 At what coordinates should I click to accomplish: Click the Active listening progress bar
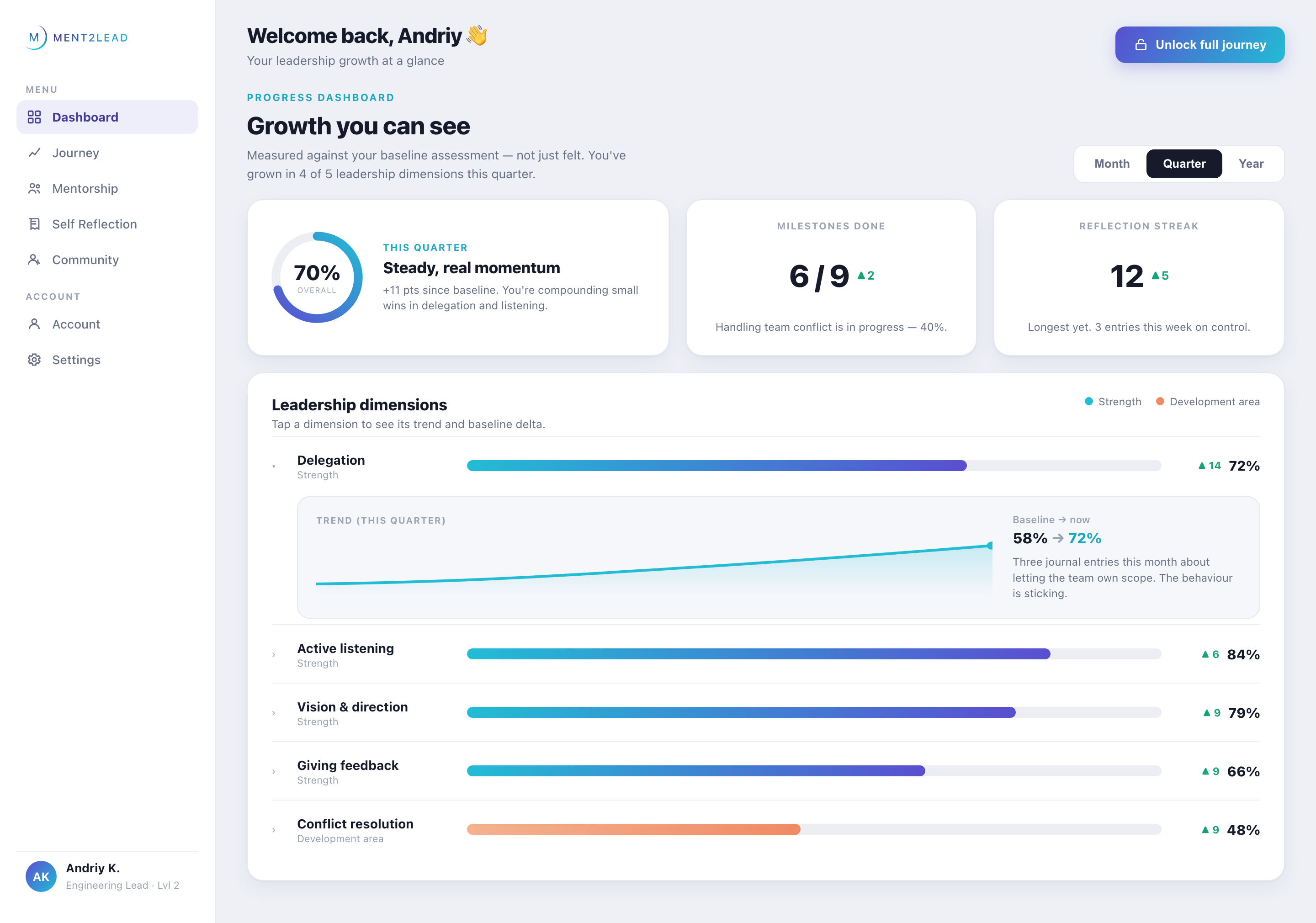(x=814, y=654)
